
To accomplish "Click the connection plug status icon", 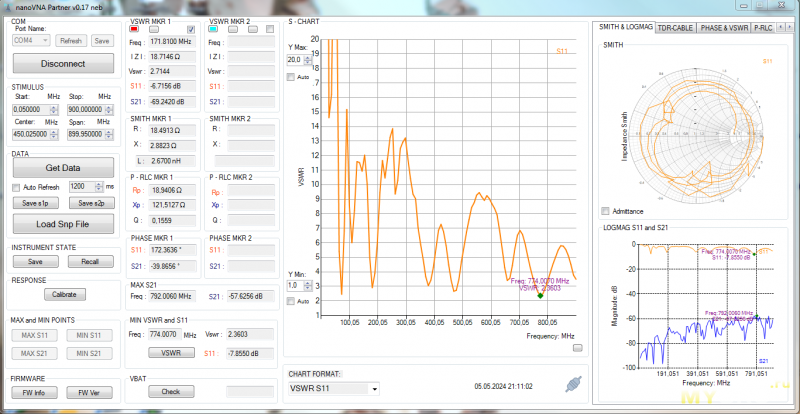I will (573, 384).
